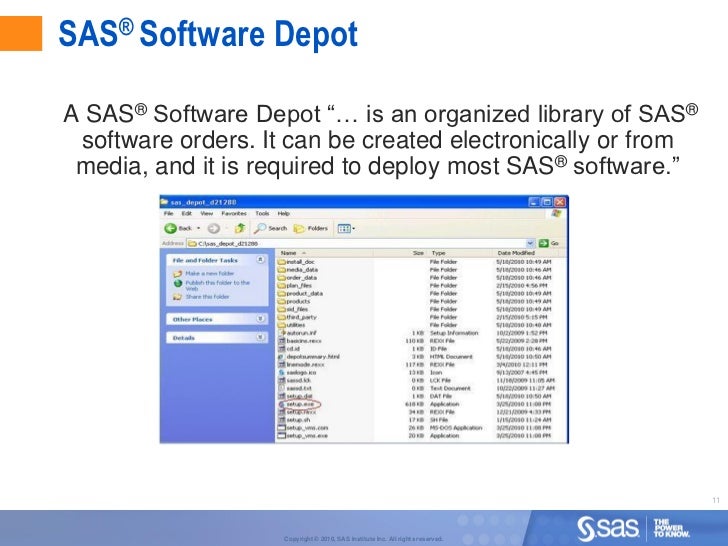This screenshot has height=546, width=728.
Task: Select the depotsummary.html file icon
Action: (x=282, y=357)
